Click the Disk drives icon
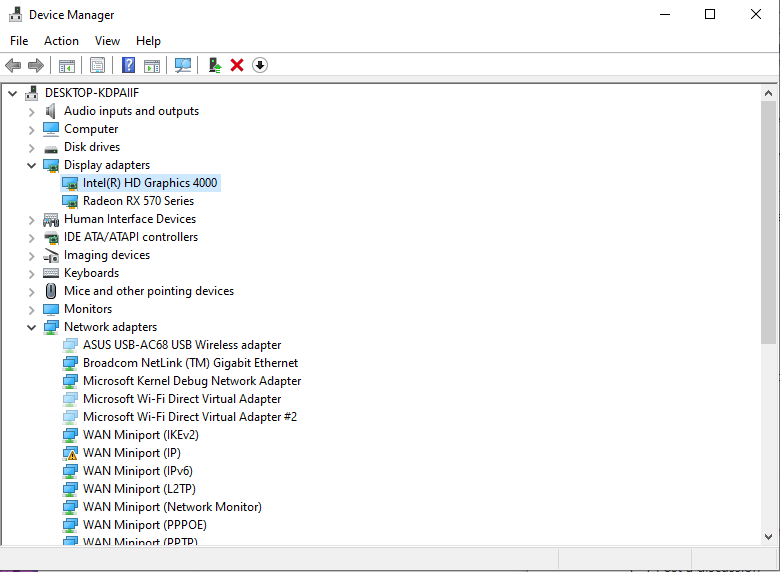 coord(51,148)
